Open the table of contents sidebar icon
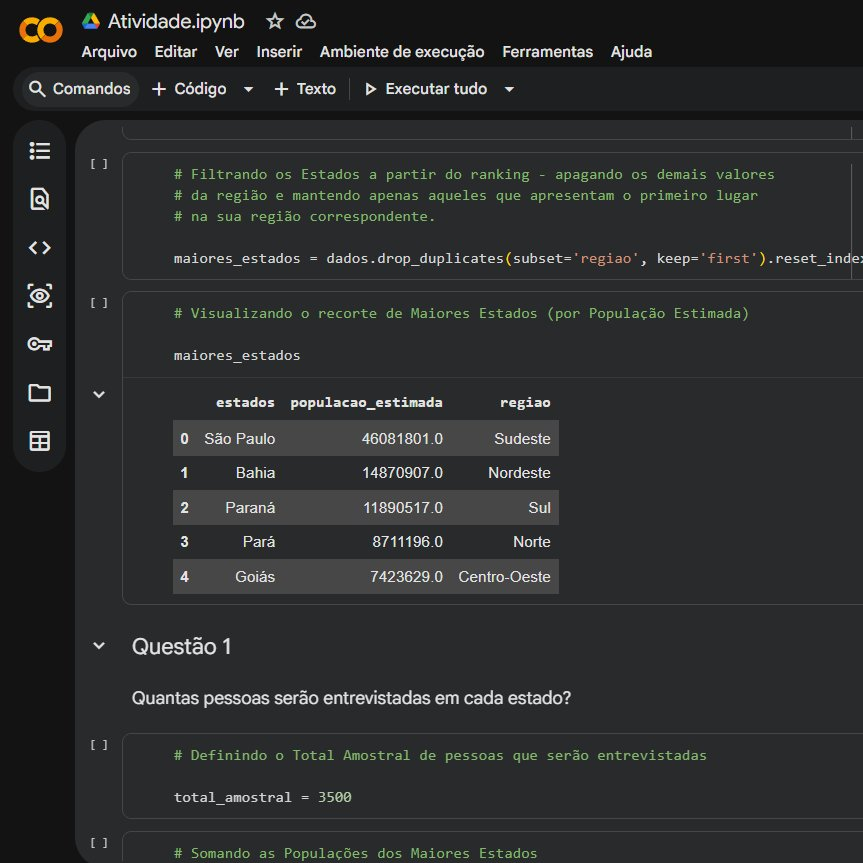The image size is (863, 863). 40,150
